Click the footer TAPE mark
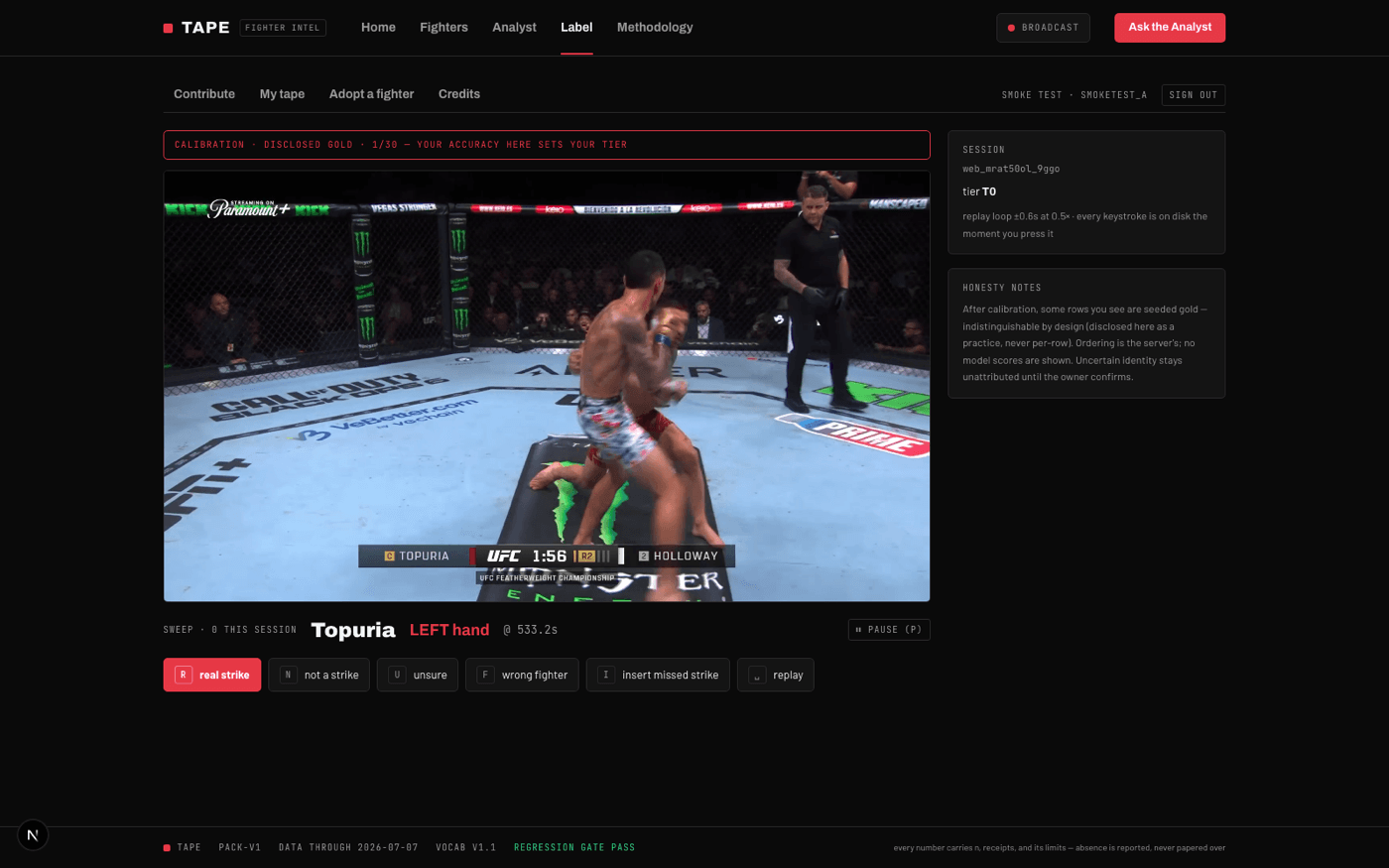Image resolution: width=1389 pixels, height=868 pixels. (x=183, y=847)
